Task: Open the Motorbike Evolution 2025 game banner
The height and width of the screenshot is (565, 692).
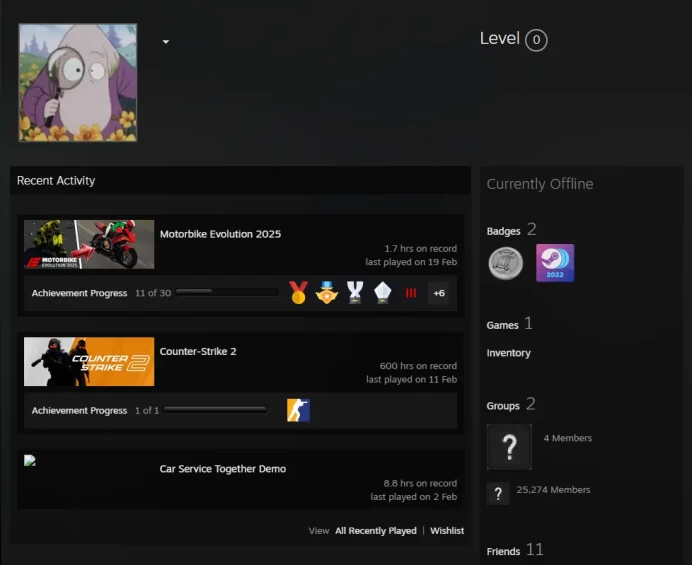Action: tap(89, 244)
